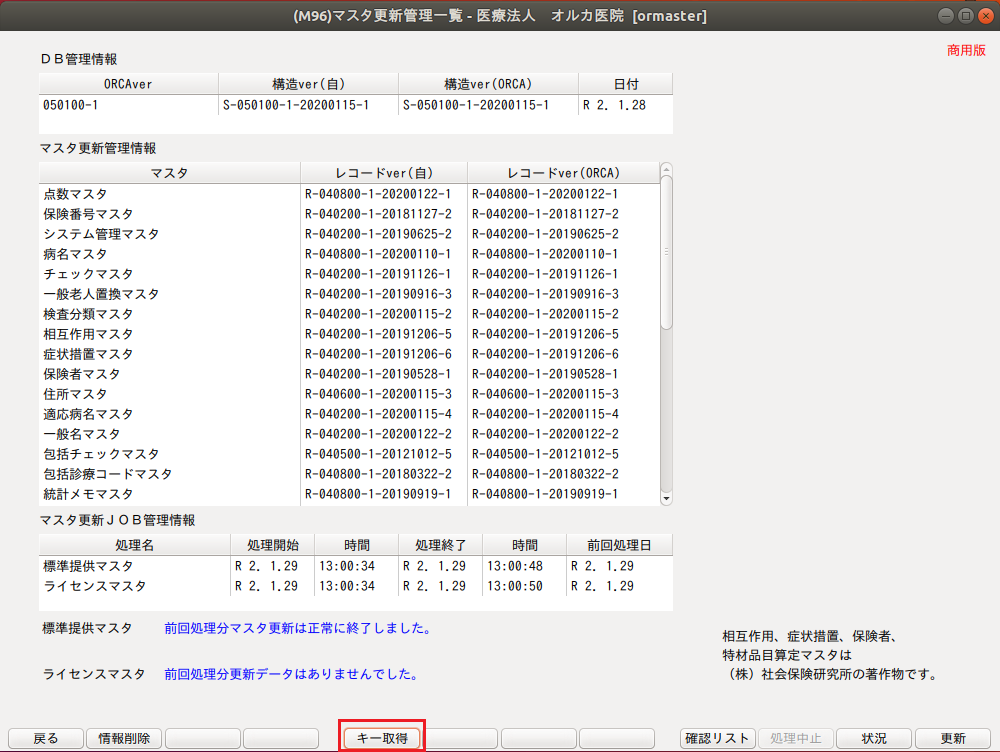Click the 戻る button
The height and width of the screenshot is (752, 1000).
coord(45,738)
